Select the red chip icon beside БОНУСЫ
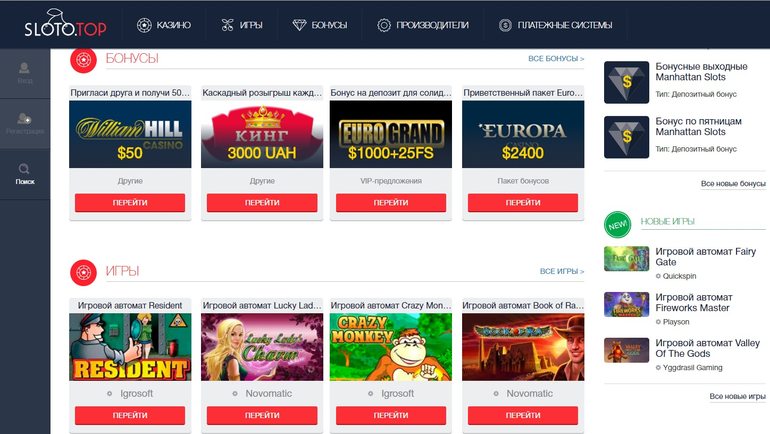 (83, 60)
